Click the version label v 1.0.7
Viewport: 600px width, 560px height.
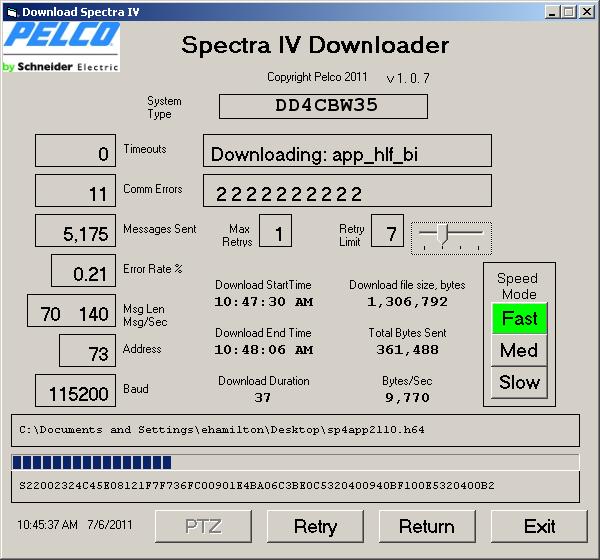point(408,78)
